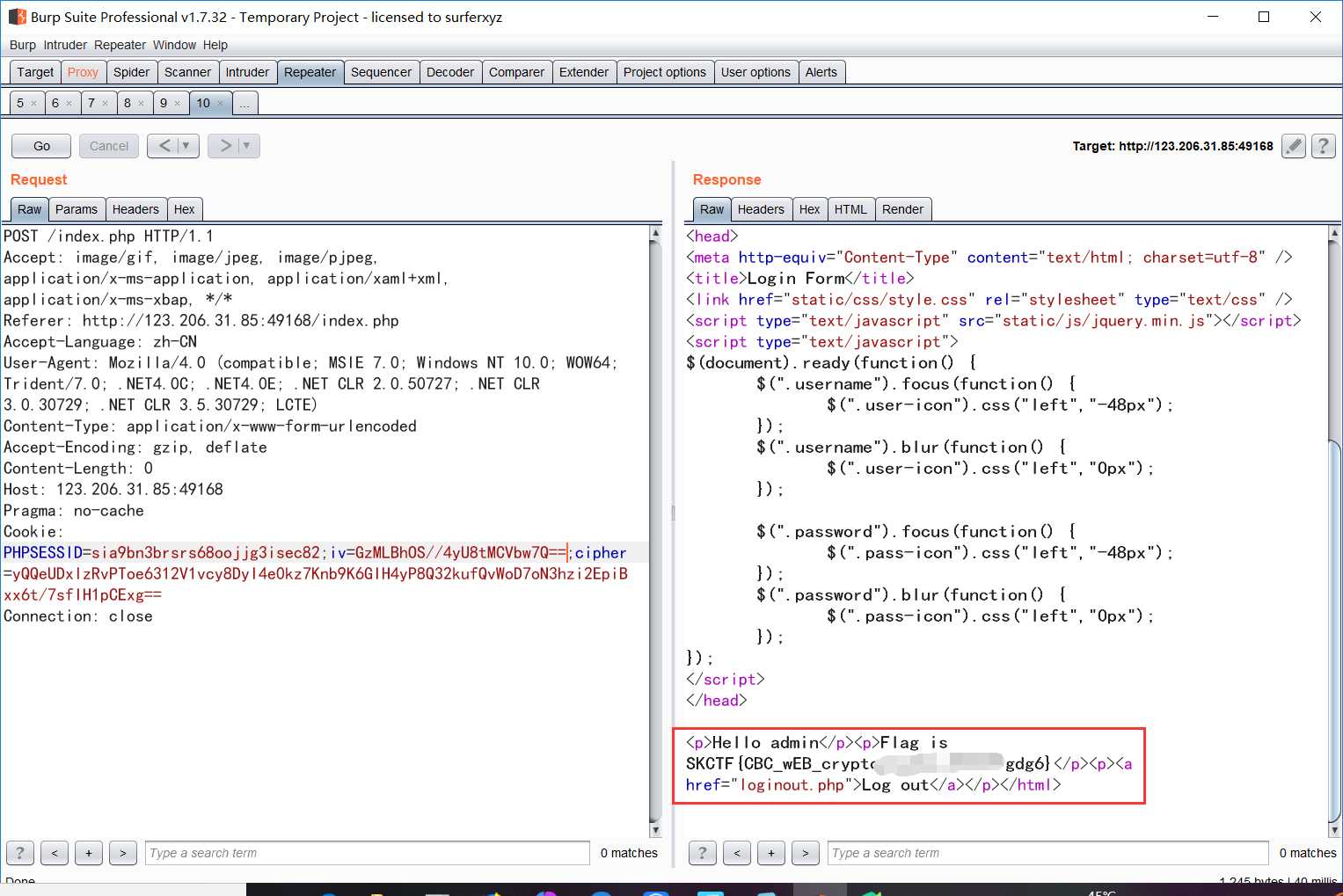The height and width of the screenshot is (896, 1343).
Task: Click the Connection: close header line
Action: pyautogui.click(x=78, y=616)
